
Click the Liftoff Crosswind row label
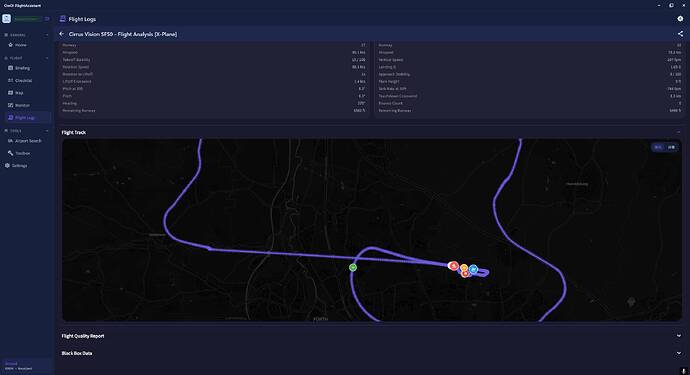coord(77,81)
